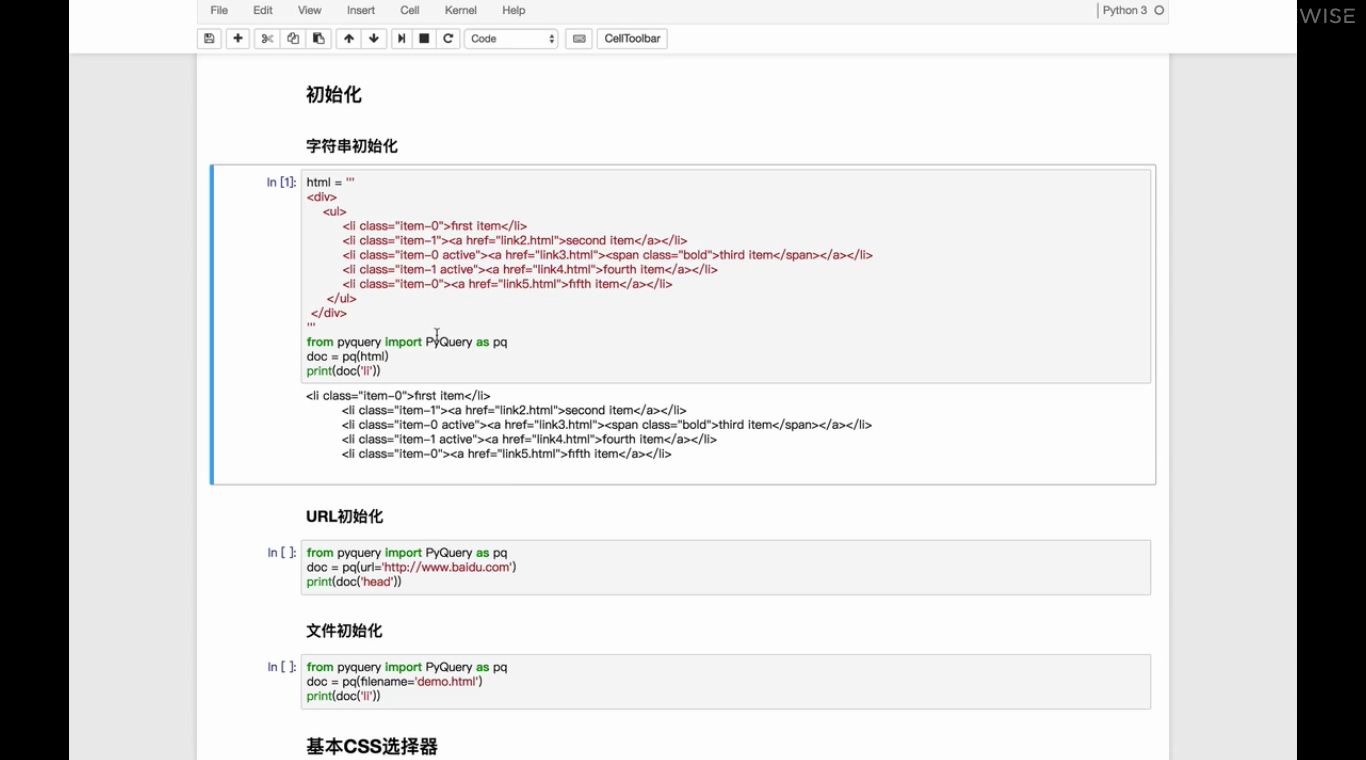The width and height of the screenshot is (1366, 760).
Task: Click the URL初始化 heading
Action: click(345, 516)
